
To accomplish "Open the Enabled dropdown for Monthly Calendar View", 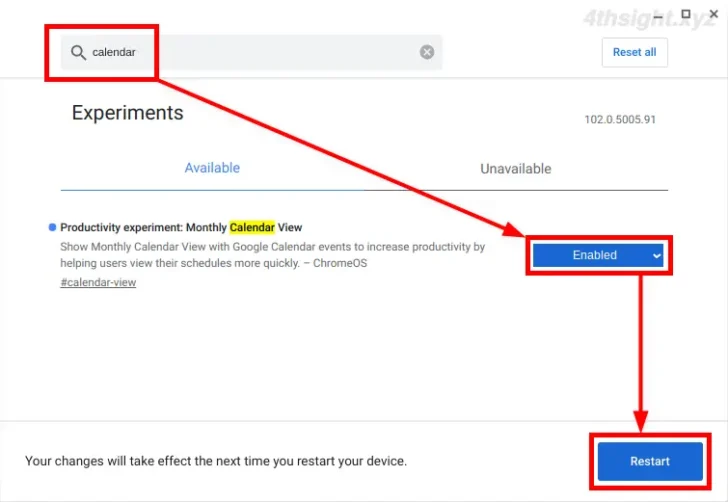I will click(598, 255).
